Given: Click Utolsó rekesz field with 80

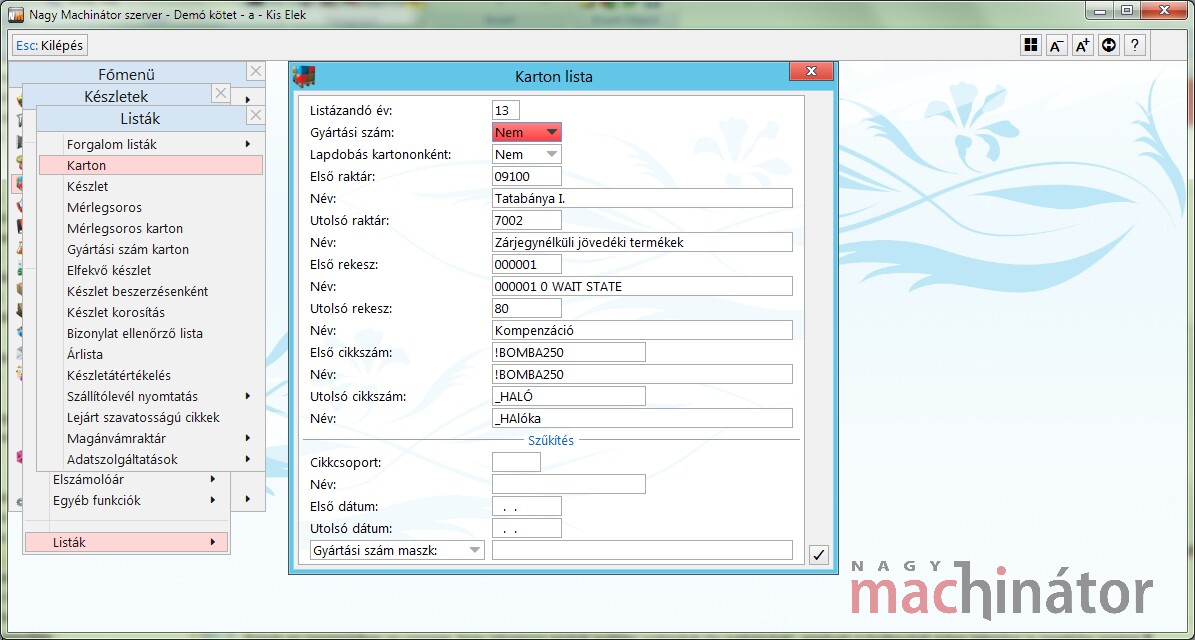Looking at the screenshot, I should tap(527, 309).
